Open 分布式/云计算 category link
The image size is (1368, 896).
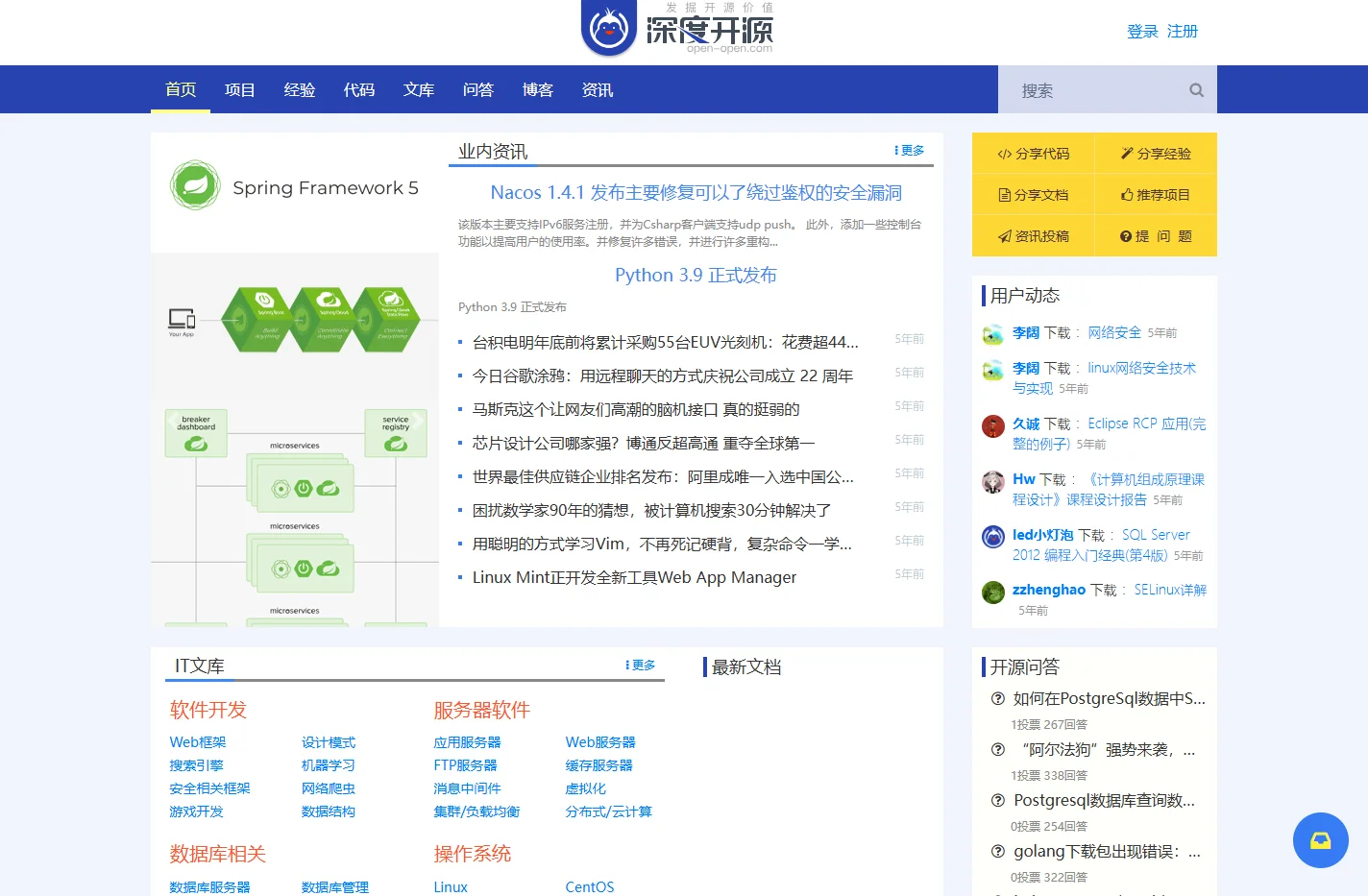(x=609, y=811)
